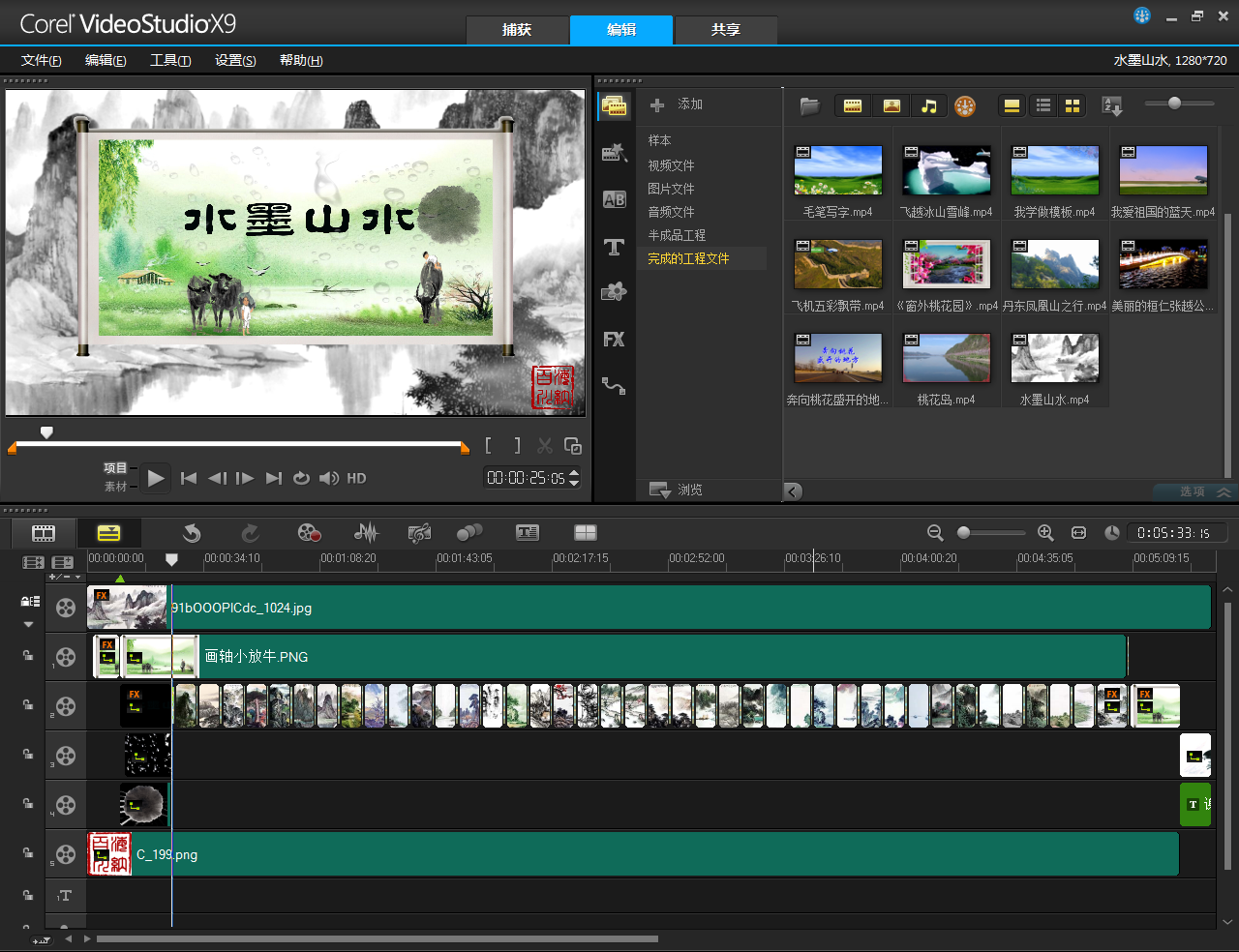This screenshot has height=952, width=1239.
Task: Switch library to thumbnail view
Action: click(x=1073, y=106)
